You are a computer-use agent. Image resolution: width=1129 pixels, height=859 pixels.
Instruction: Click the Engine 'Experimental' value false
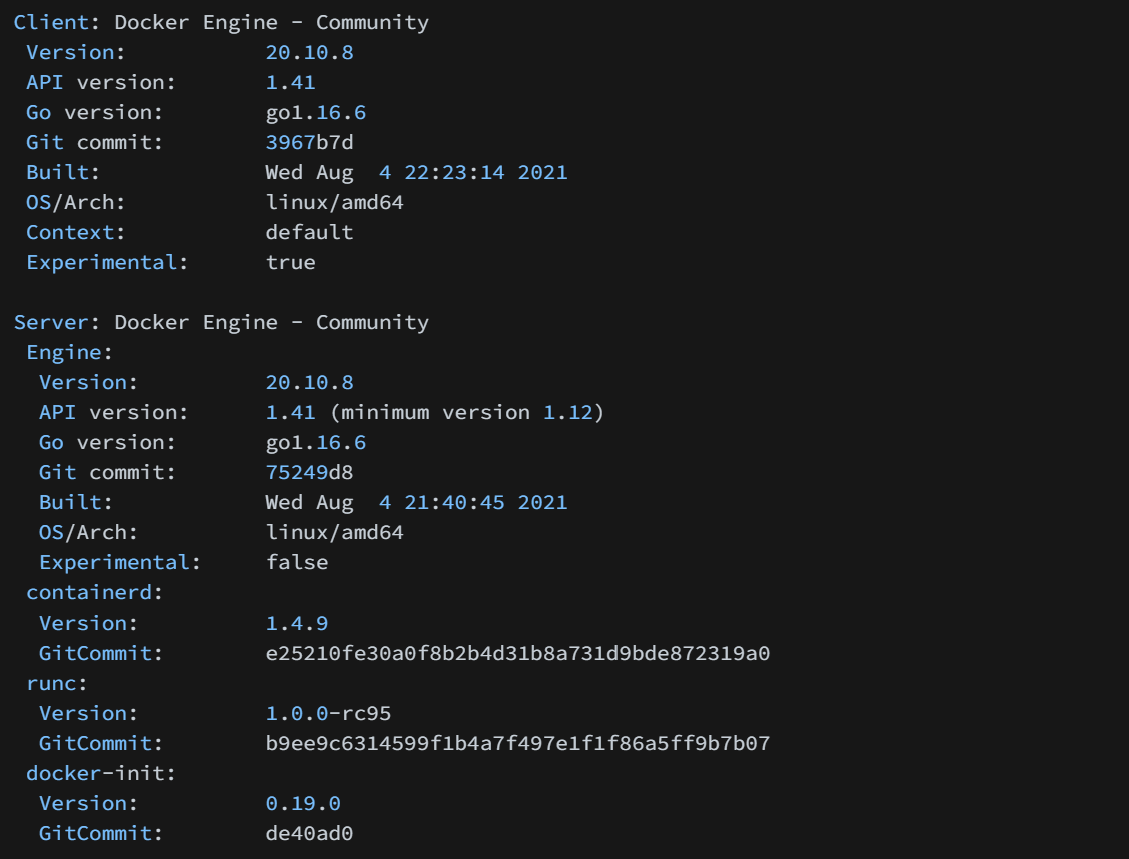pyautogui.click(x=296, y=562)
